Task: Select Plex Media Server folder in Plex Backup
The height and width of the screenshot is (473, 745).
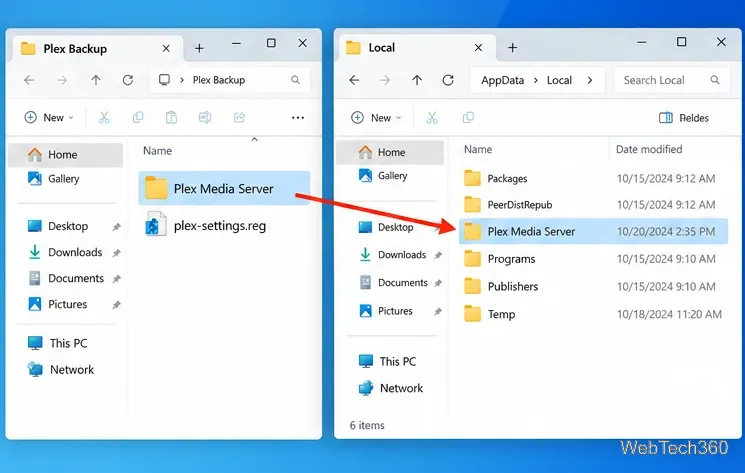Action: (x=224, y=189)
